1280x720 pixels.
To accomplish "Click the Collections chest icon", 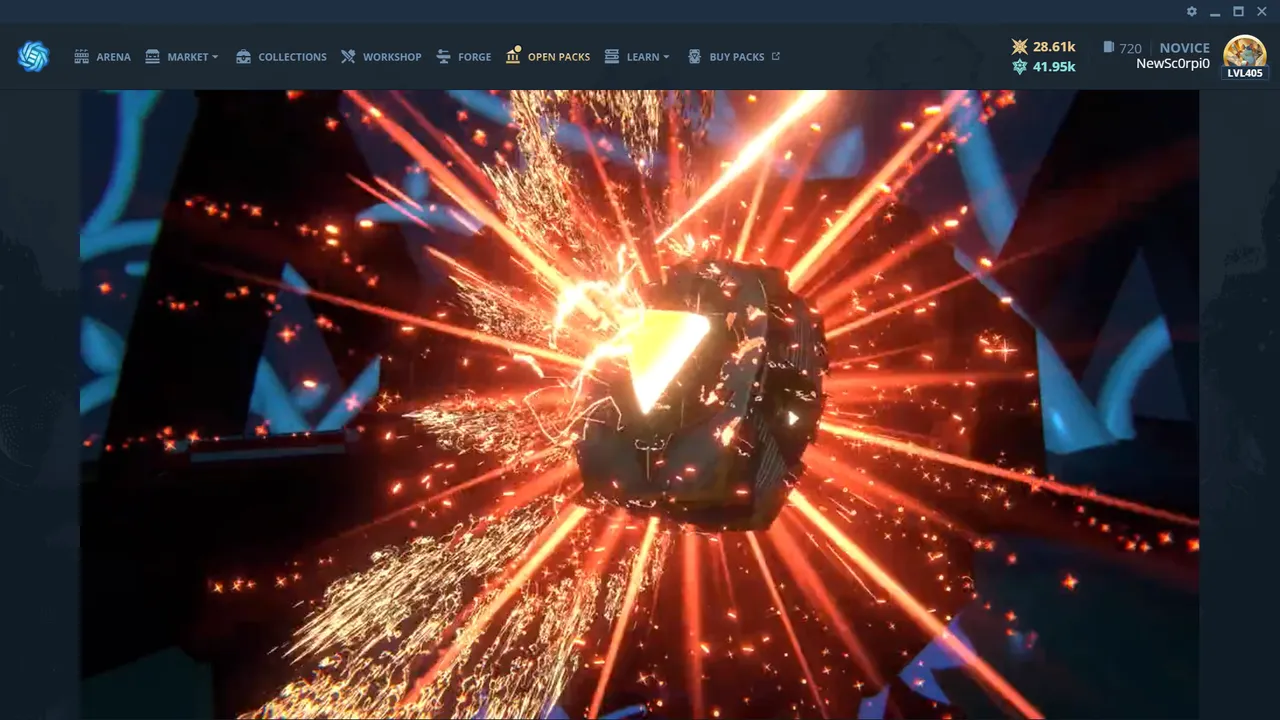I will pyautogui.click(x=243, y=56).
